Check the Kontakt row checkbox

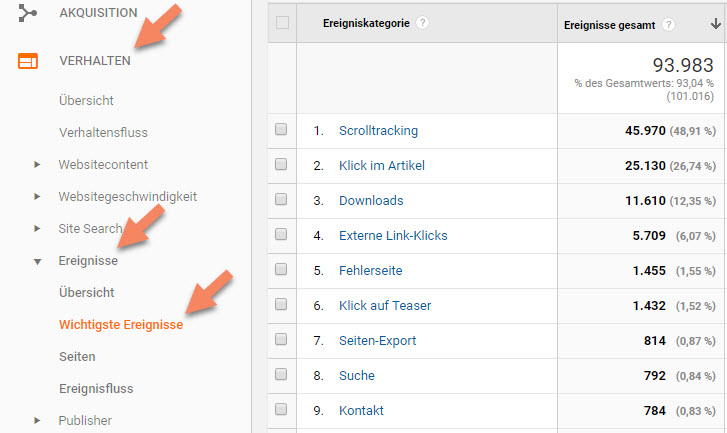coord(281,410)
